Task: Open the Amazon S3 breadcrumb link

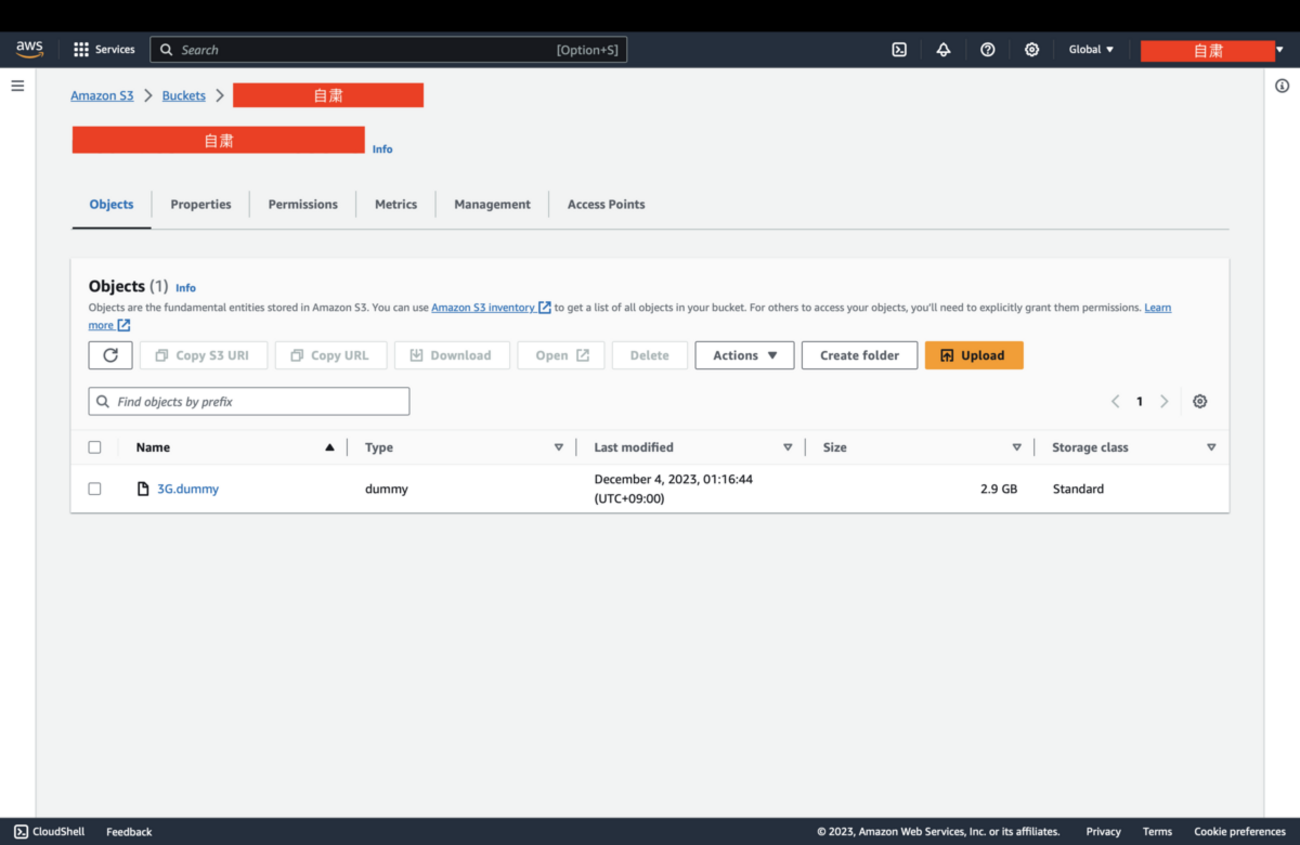Action: 102,96
